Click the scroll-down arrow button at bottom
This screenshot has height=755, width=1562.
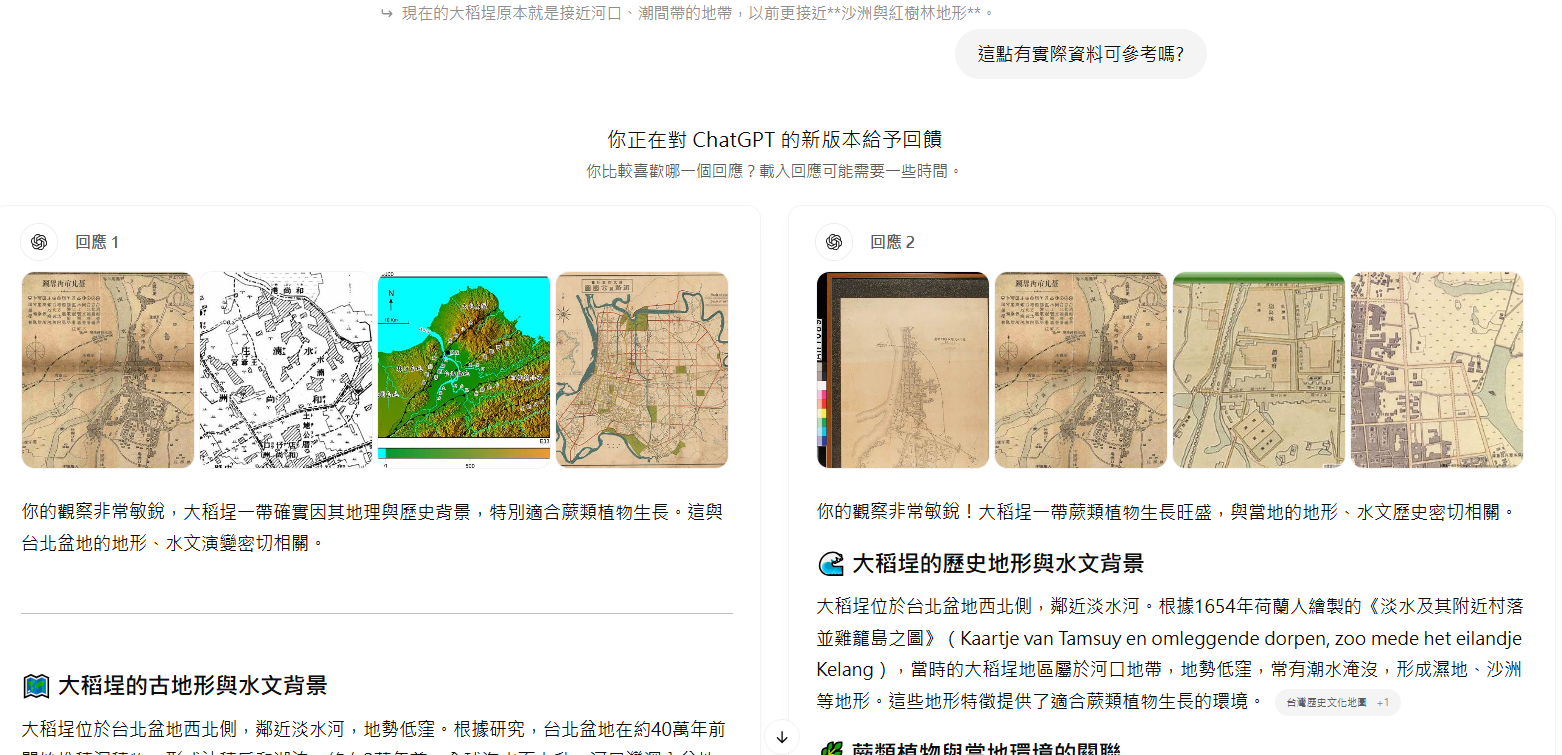click(x=782, y=737)
